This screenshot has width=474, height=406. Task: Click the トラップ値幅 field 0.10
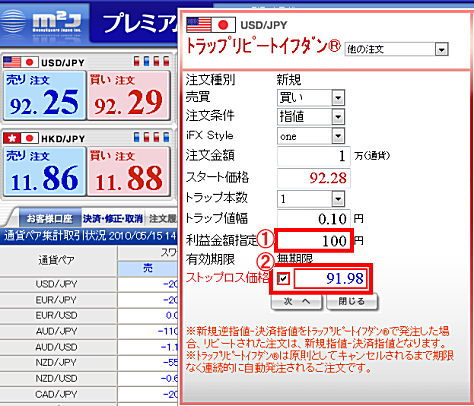click(313, 219)
